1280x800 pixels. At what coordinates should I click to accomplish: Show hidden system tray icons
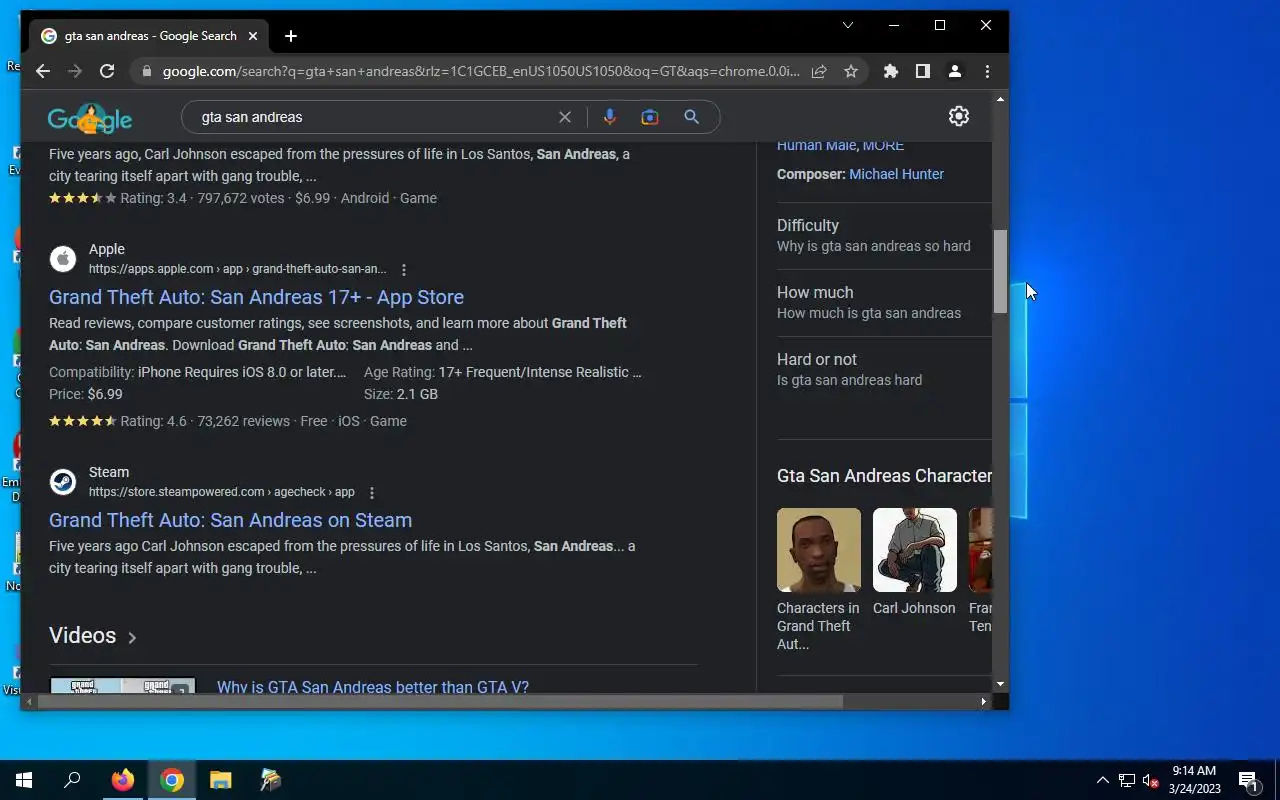1103,780
